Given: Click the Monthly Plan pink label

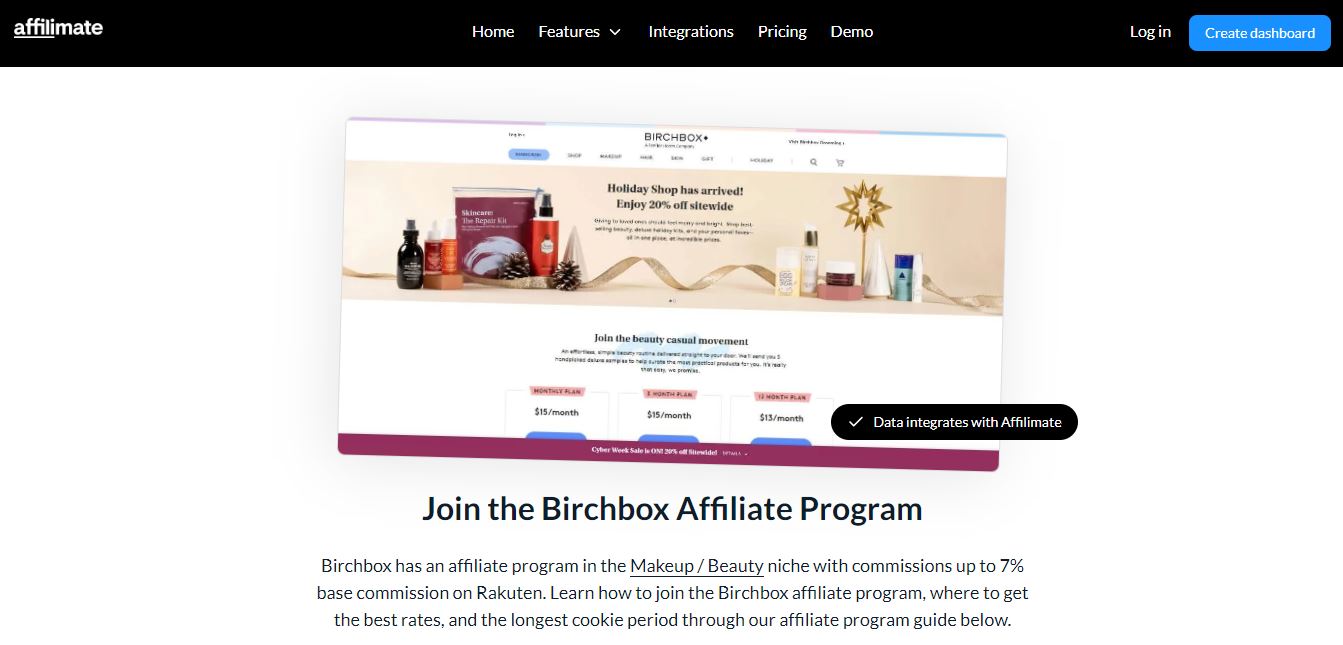Looking at the screenshot, I should pyautogui.click(x=557, y=391).
